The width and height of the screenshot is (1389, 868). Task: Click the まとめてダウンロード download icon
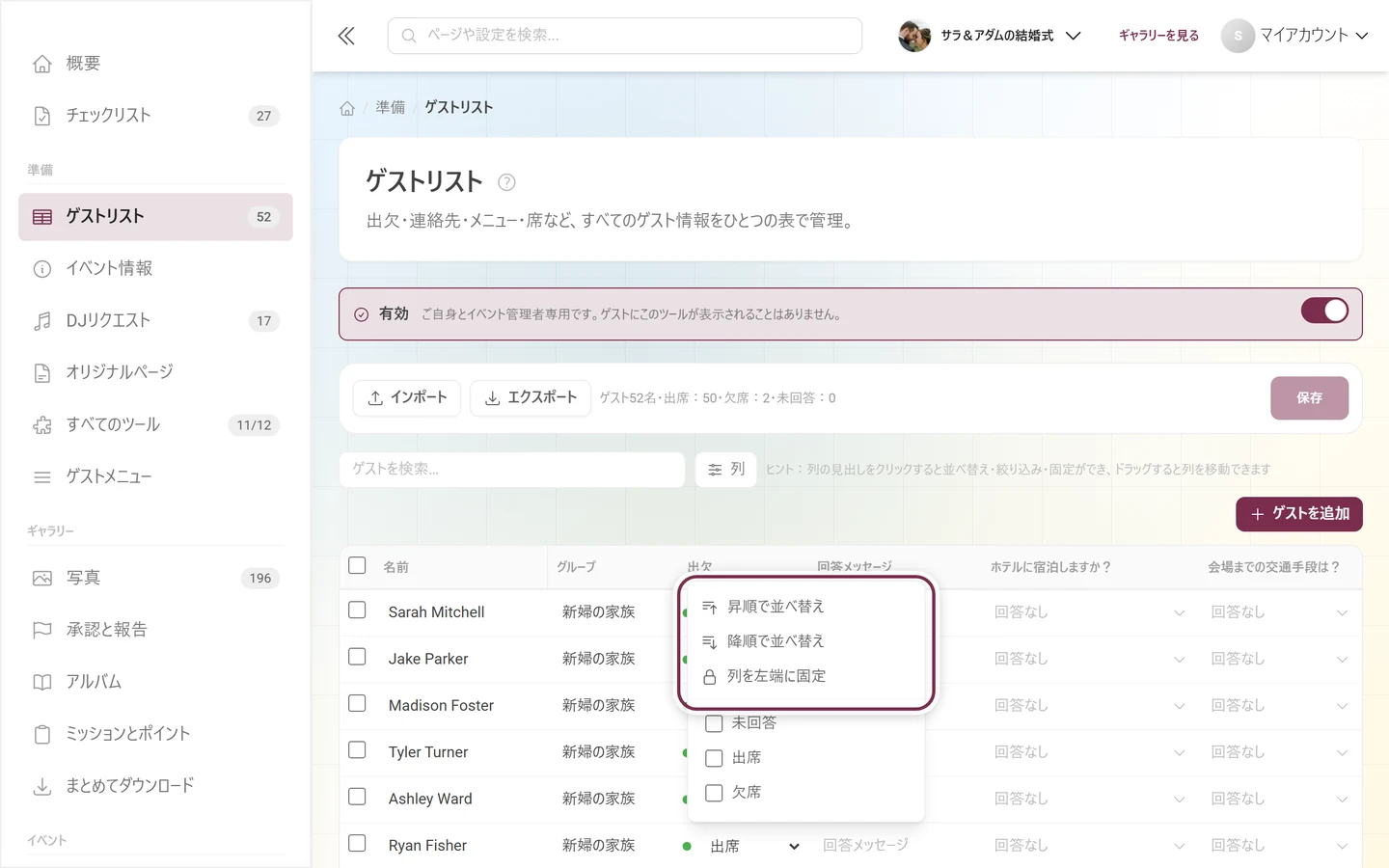pyautogui.click(x=42, y=787)
